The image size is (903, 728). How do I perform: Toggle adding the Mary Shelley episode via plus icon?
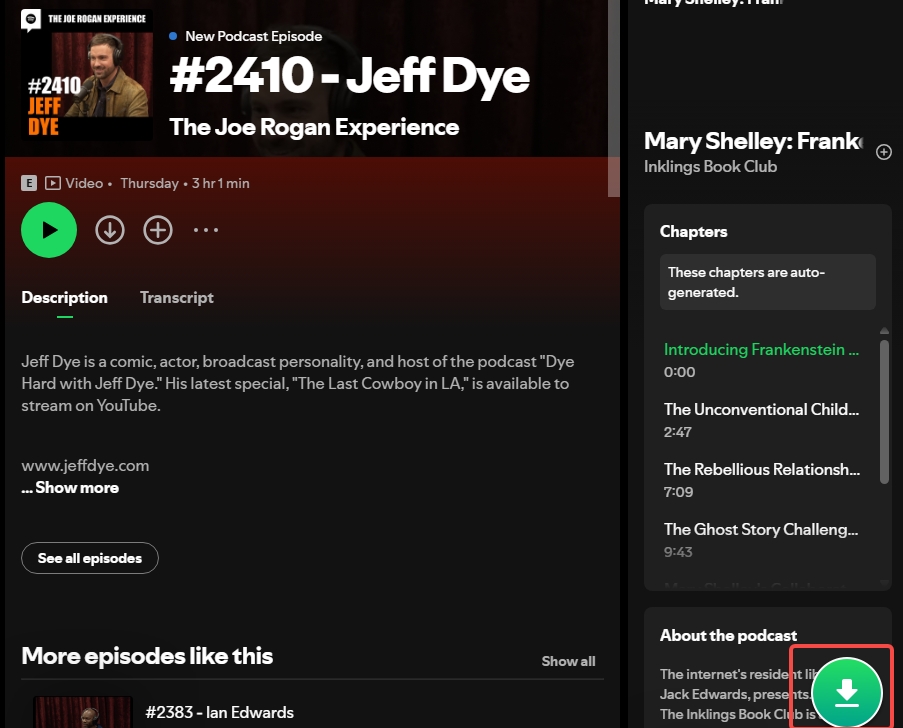[883, 151]
